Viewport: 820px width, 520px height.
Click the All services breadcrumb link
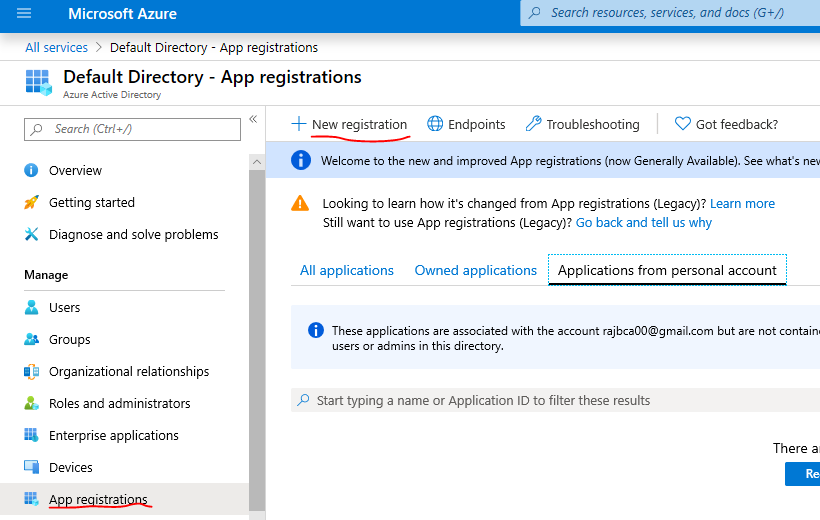(x=56, y=48)
